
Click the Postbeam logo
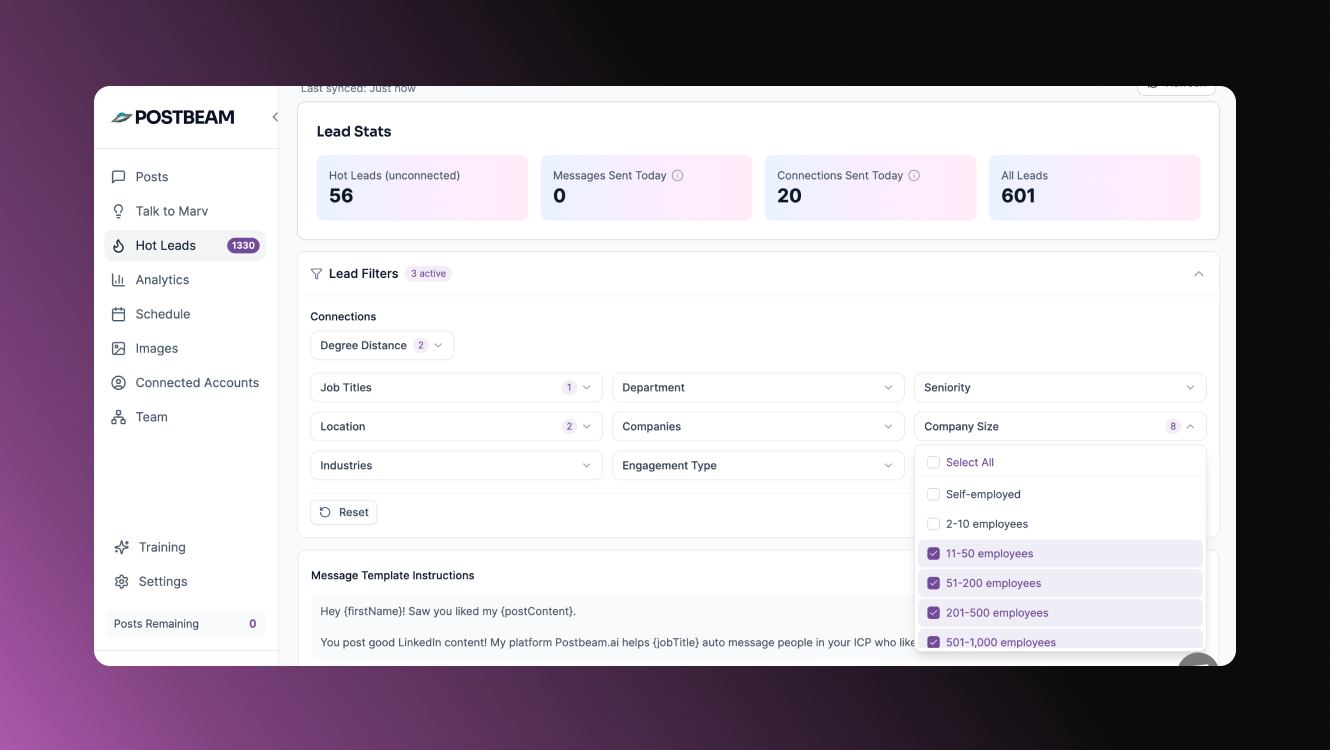[172, 117]
